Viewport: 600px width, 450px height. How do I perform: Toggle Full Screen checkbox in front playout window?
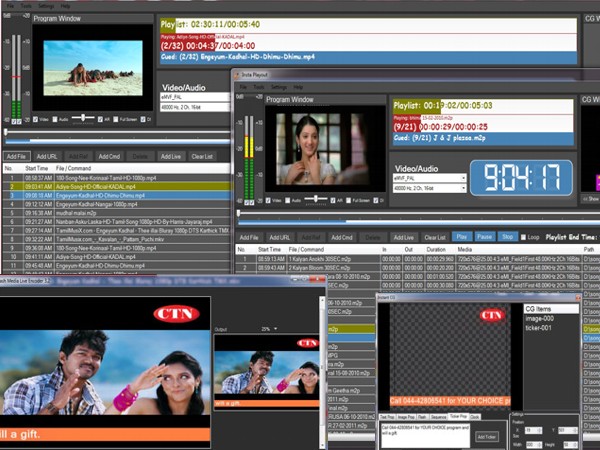[x=349, y=201]
